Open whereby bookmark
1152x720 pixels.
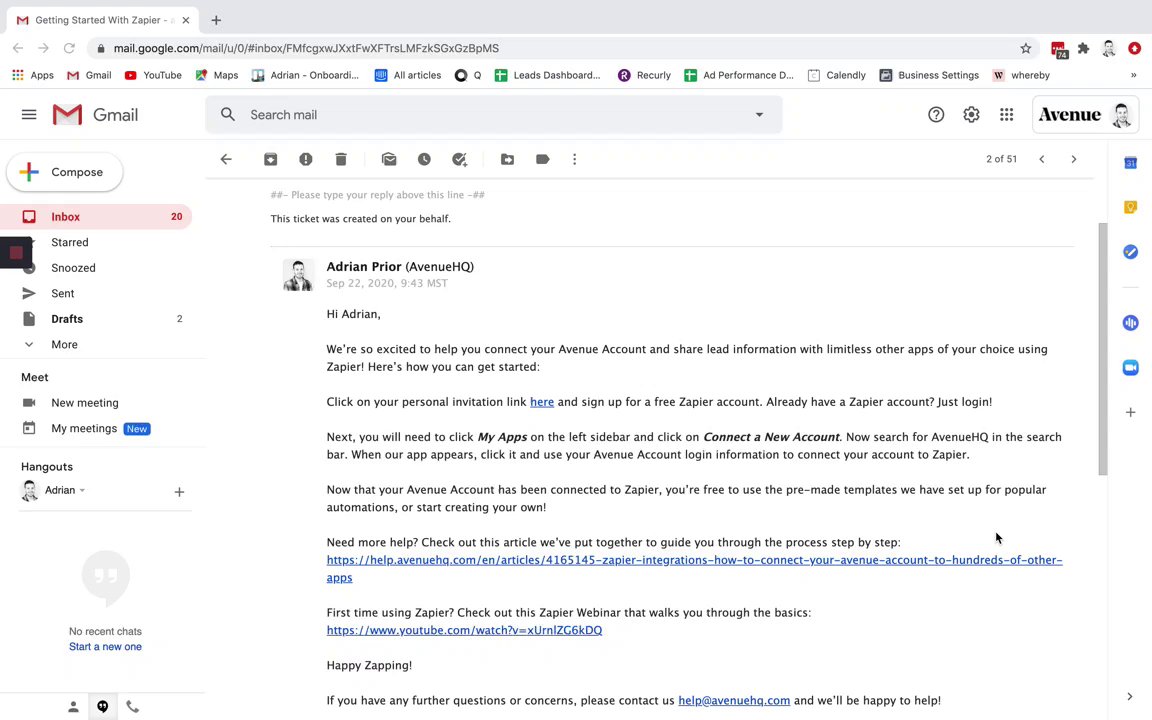[x=1021, y=75]
